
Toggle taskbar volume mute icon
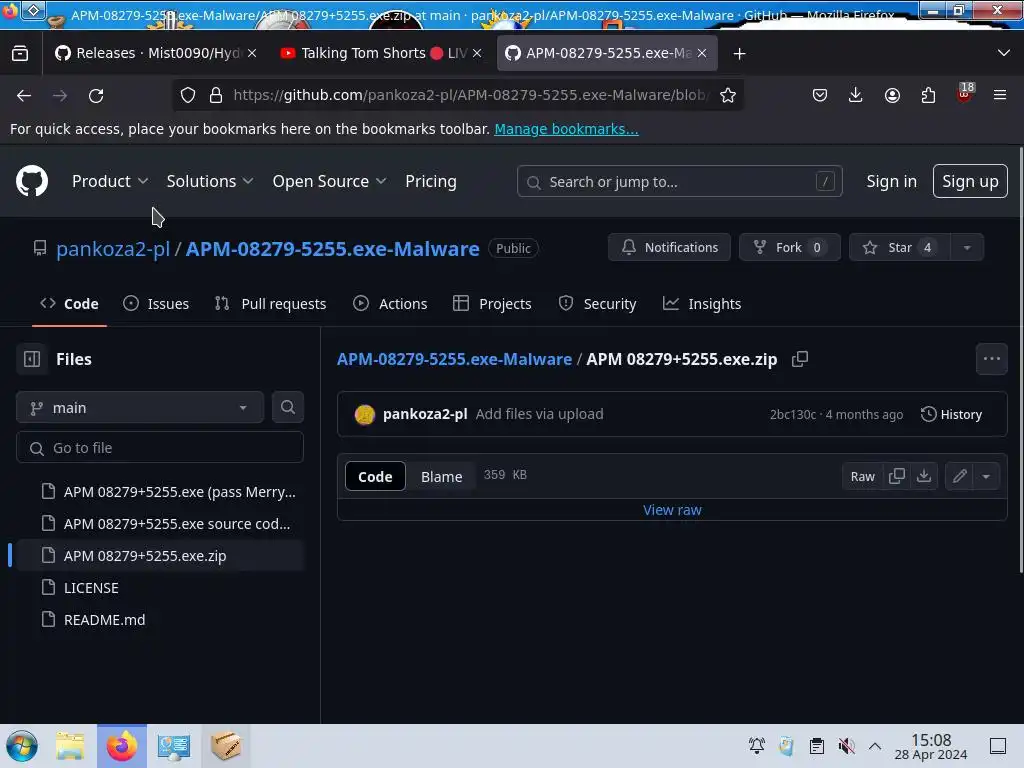tap(846, 746)
